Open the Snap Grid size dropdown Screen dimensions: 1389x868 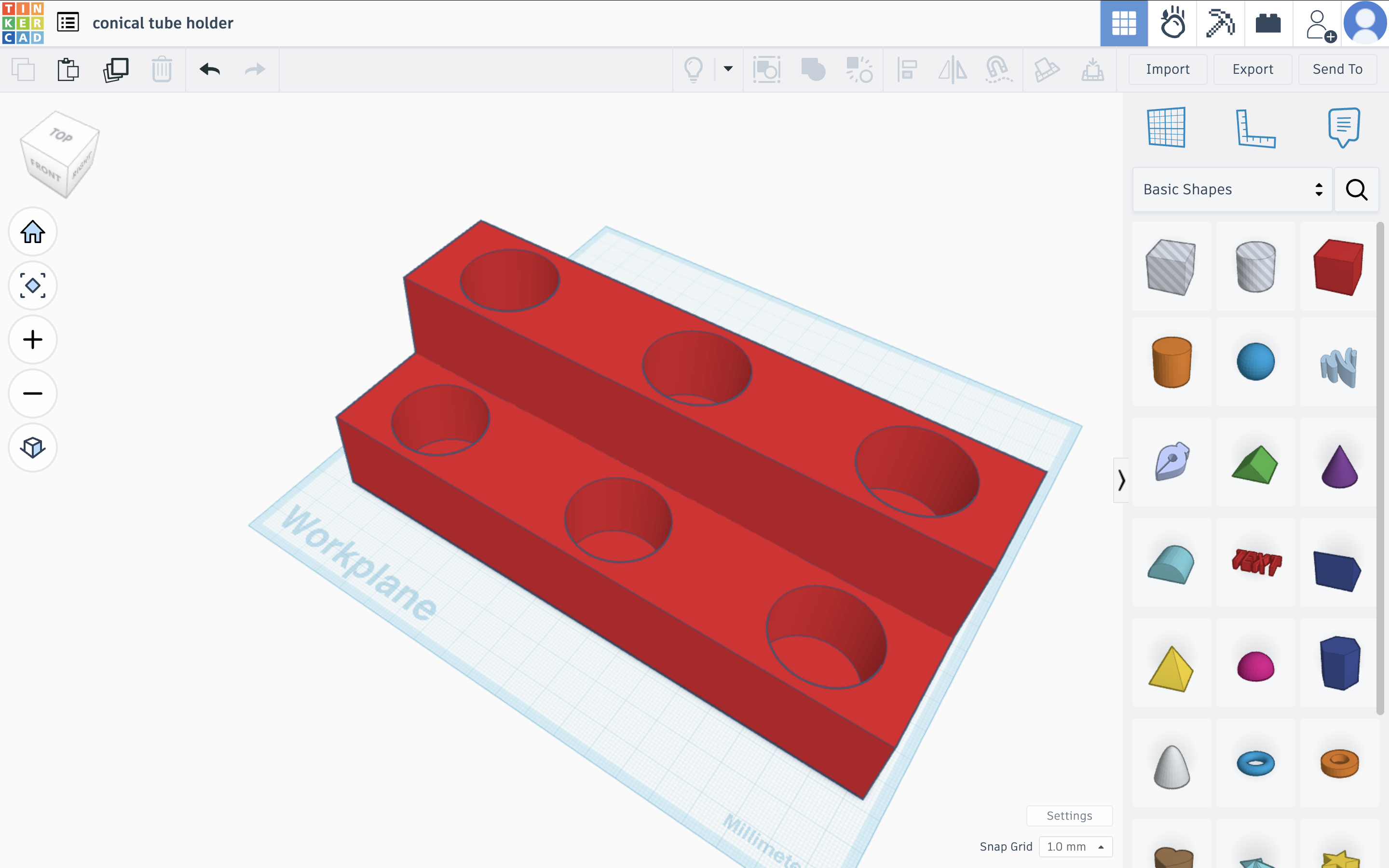[1074, 846]
